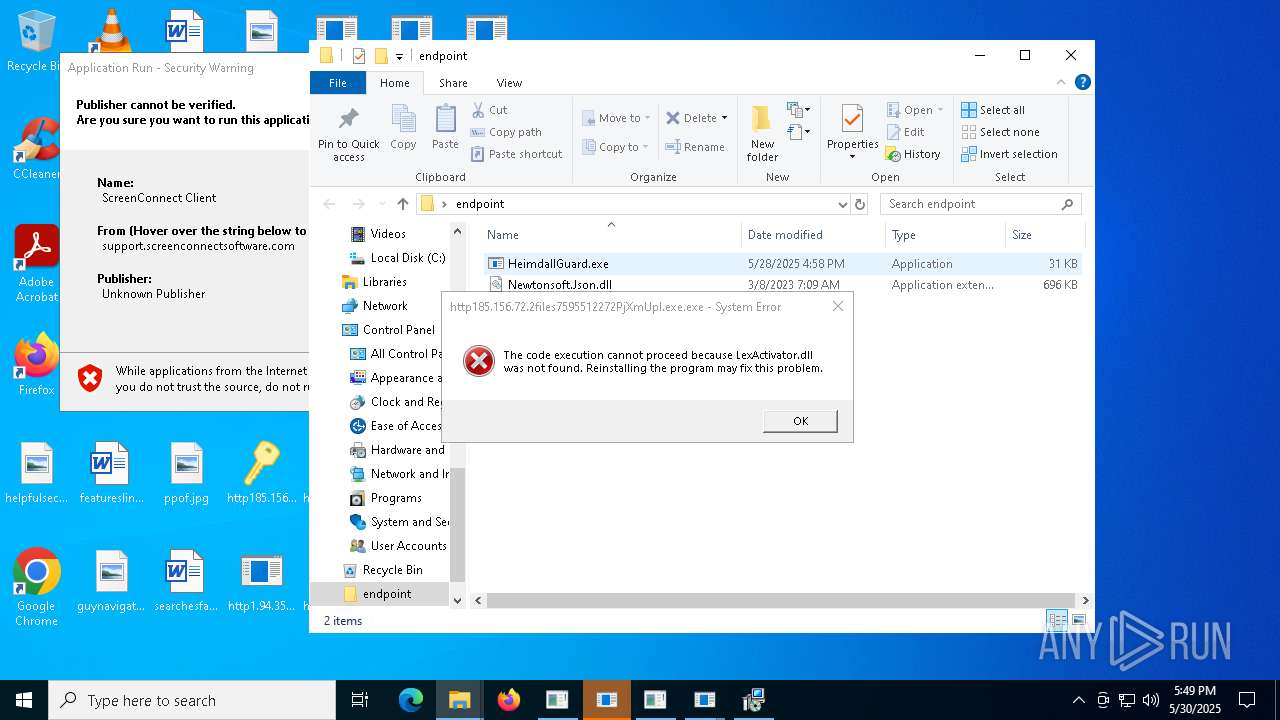Expand the address bar history dropdown

[x=842, y=204]
